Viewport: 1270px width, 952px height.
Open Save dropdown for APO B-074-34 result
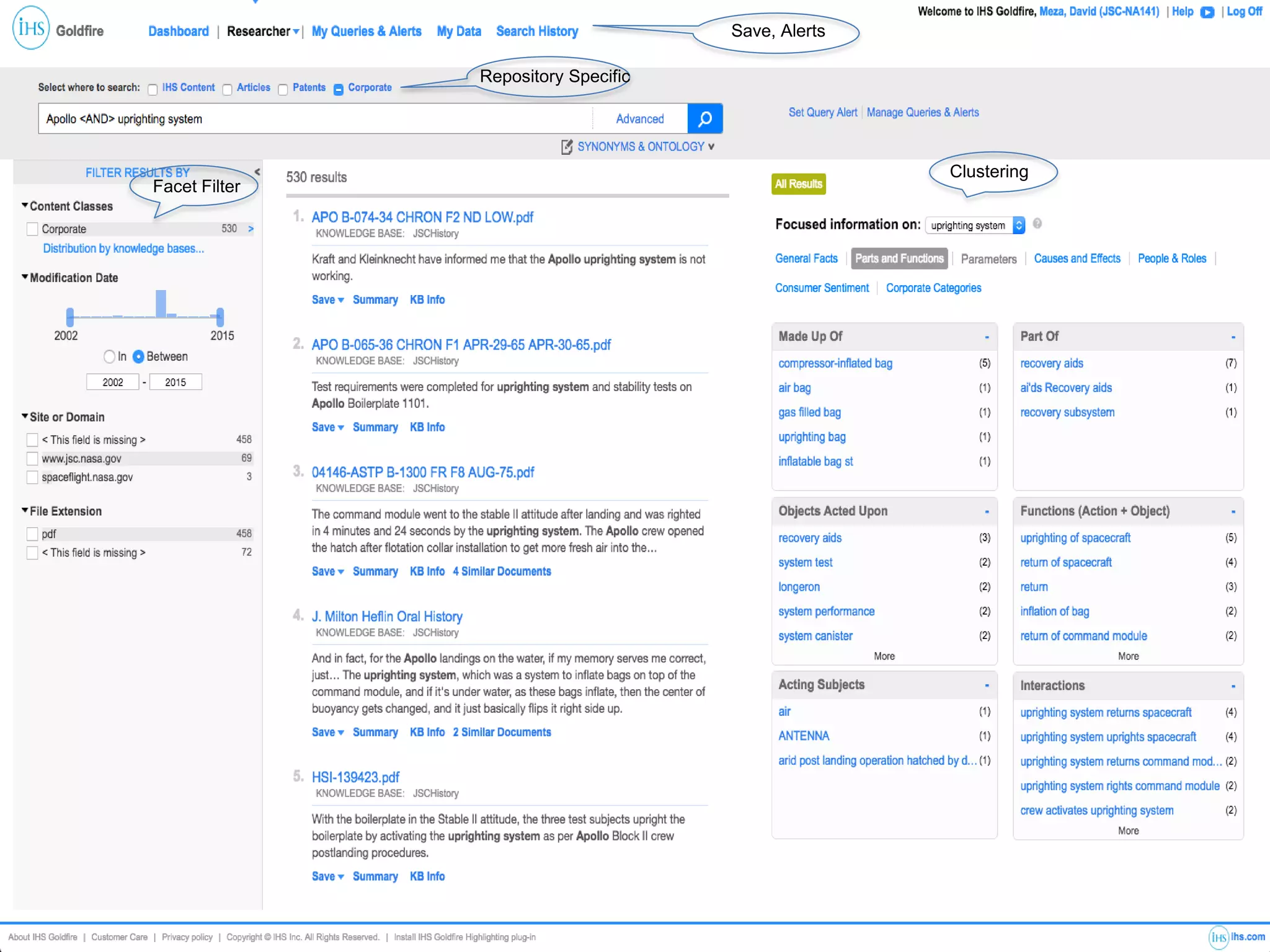point(327,300)
